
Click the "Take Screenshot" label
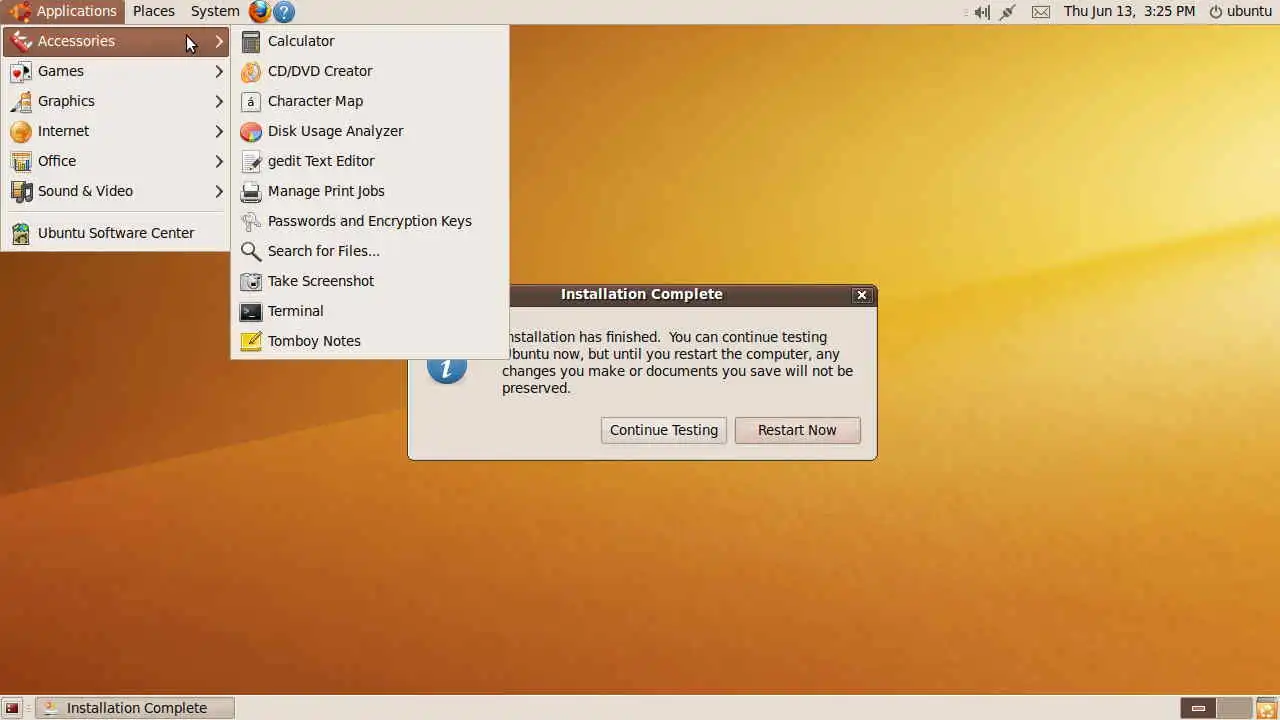coord(321,281)
